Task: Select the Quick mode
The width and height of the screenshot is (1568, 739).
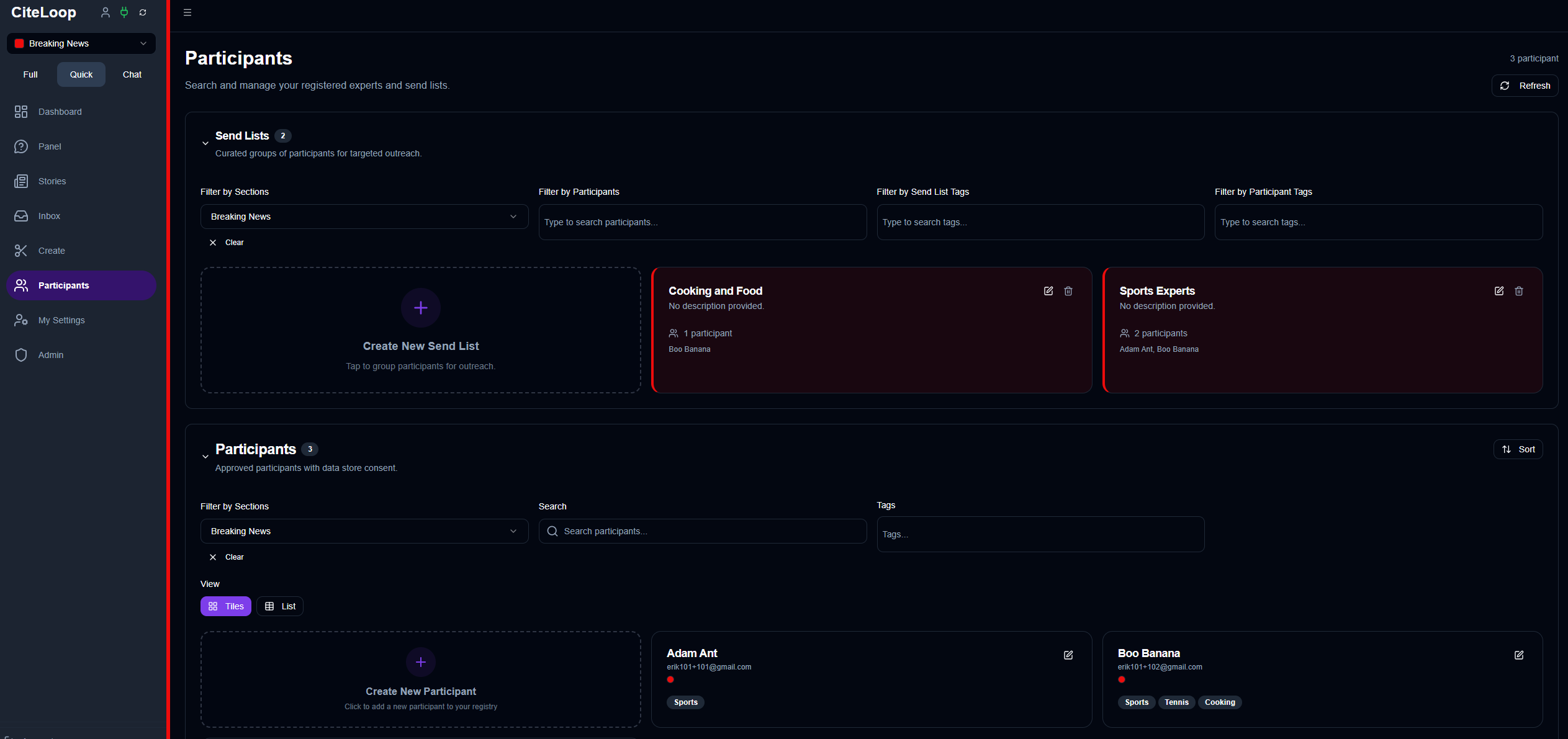Action: click(x=81, y=74)
